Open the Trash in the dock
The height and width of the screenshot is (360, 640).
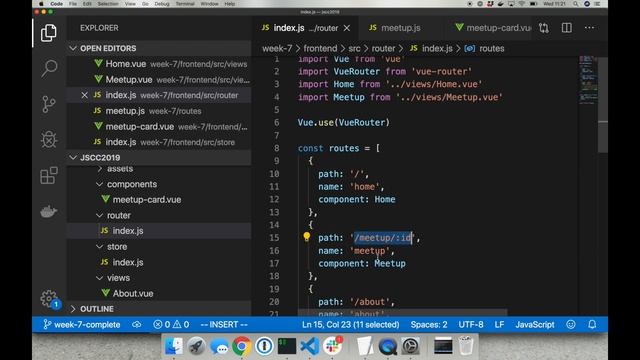coord(466,346)
